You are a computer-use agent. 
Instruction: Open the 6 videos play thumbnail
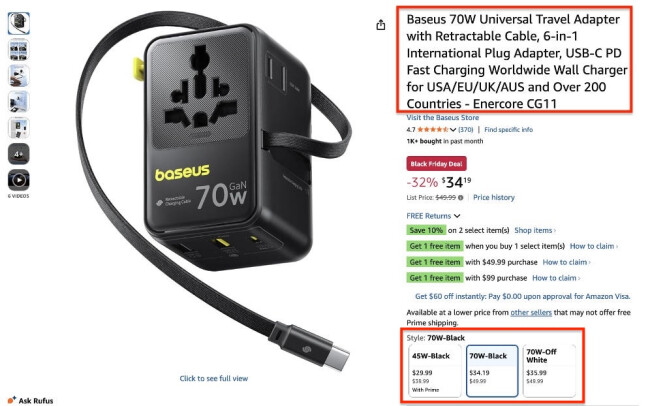point(19,180)
